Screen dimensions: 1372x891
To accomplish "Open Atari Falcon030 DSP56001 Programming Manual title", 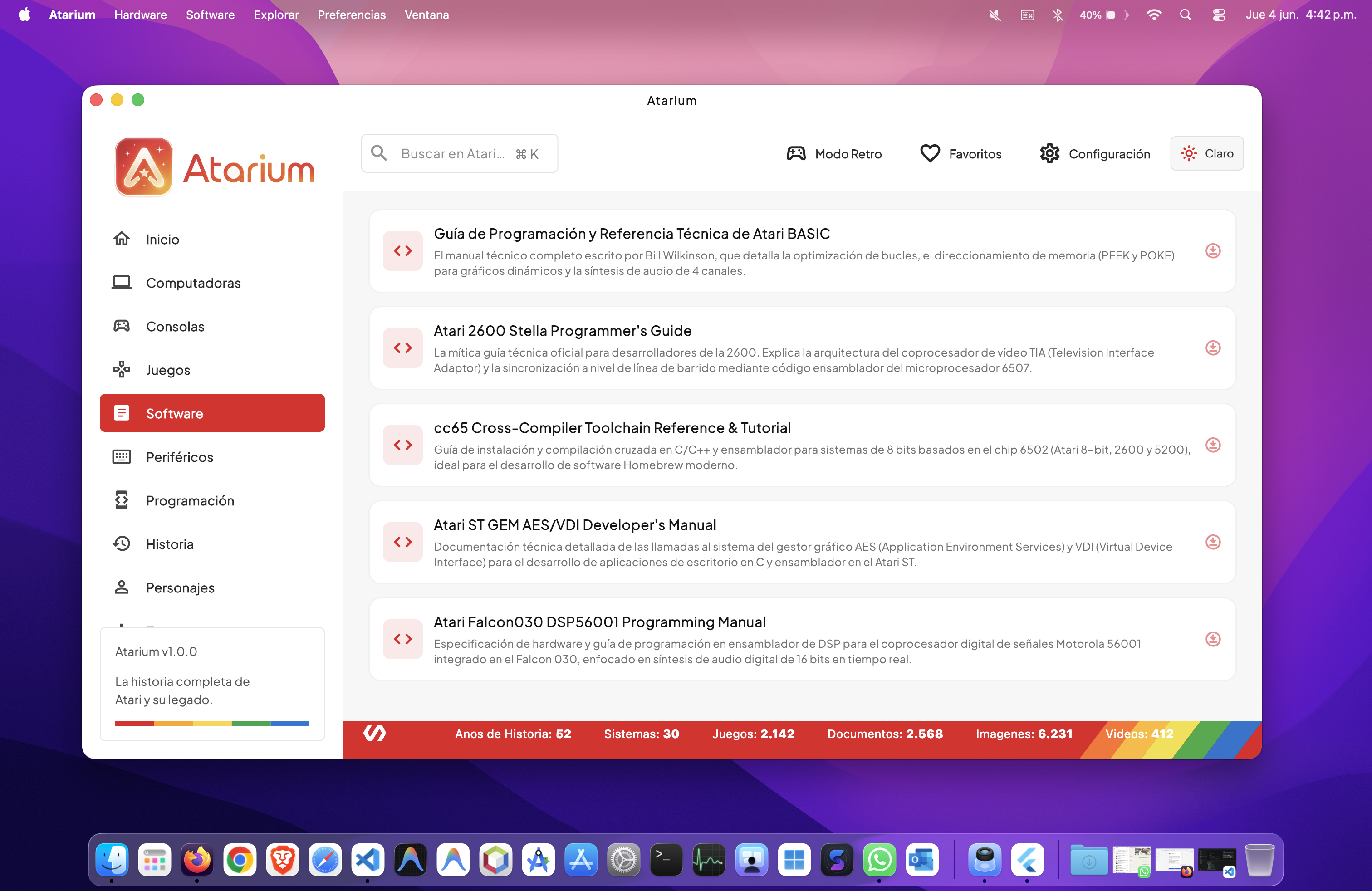I will point(599,622).
